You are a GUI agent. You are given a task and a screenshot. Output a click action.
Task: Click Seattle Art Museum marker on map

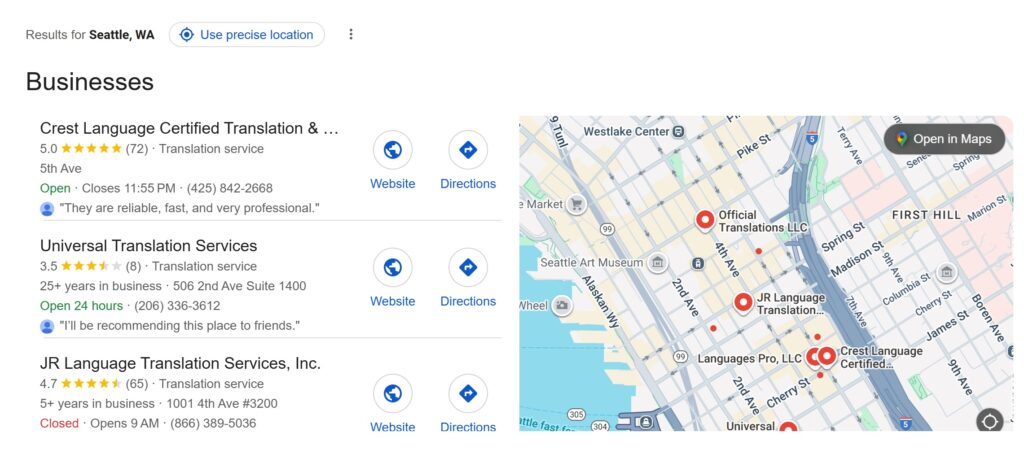coord(657,263)
